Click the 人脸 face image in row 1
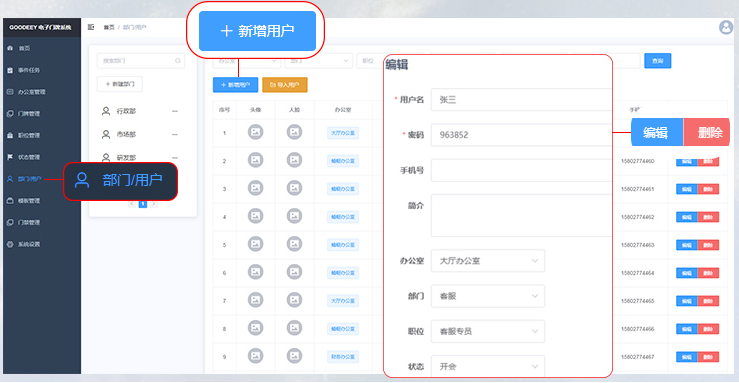Image resolution: width=739 pixels, height=383 pixels. click(294, 132)
